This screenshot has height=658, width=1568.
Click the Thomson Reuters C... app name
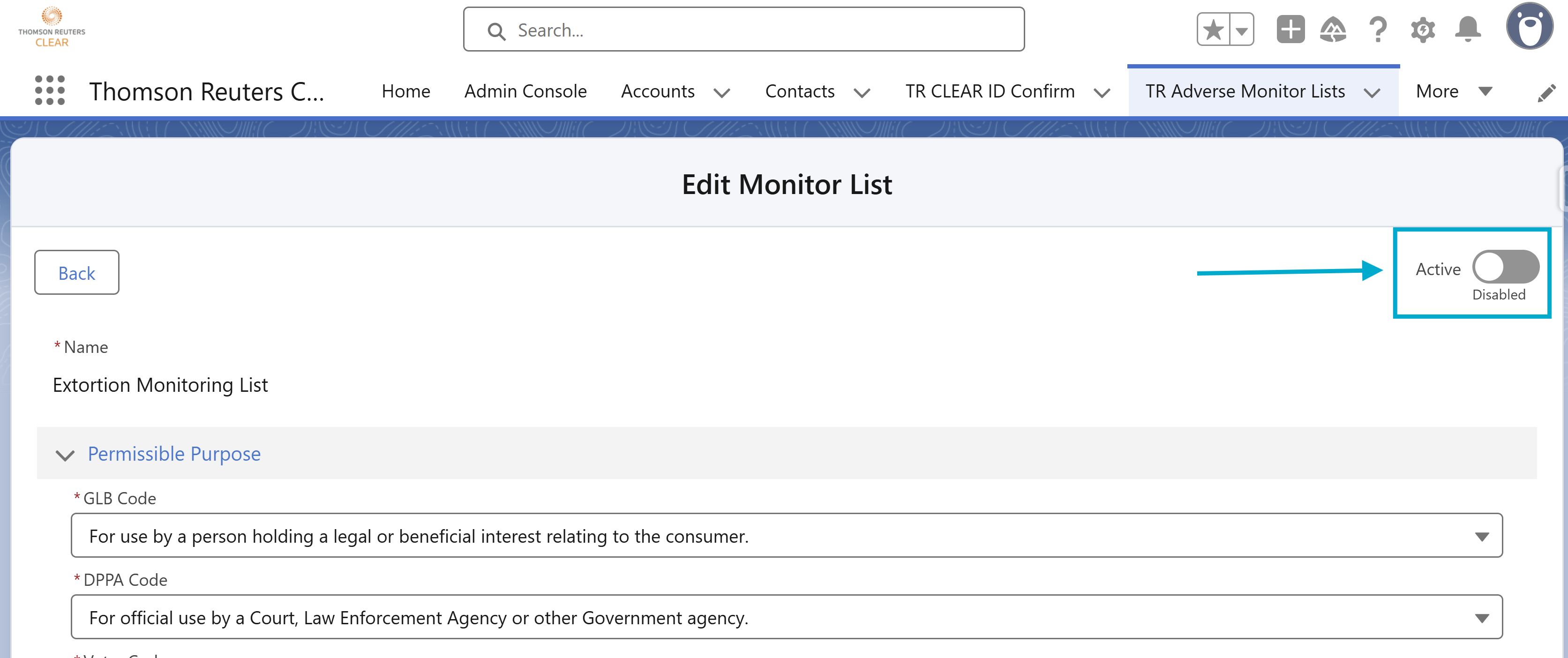pyautogui.click(x=206, y=91)
